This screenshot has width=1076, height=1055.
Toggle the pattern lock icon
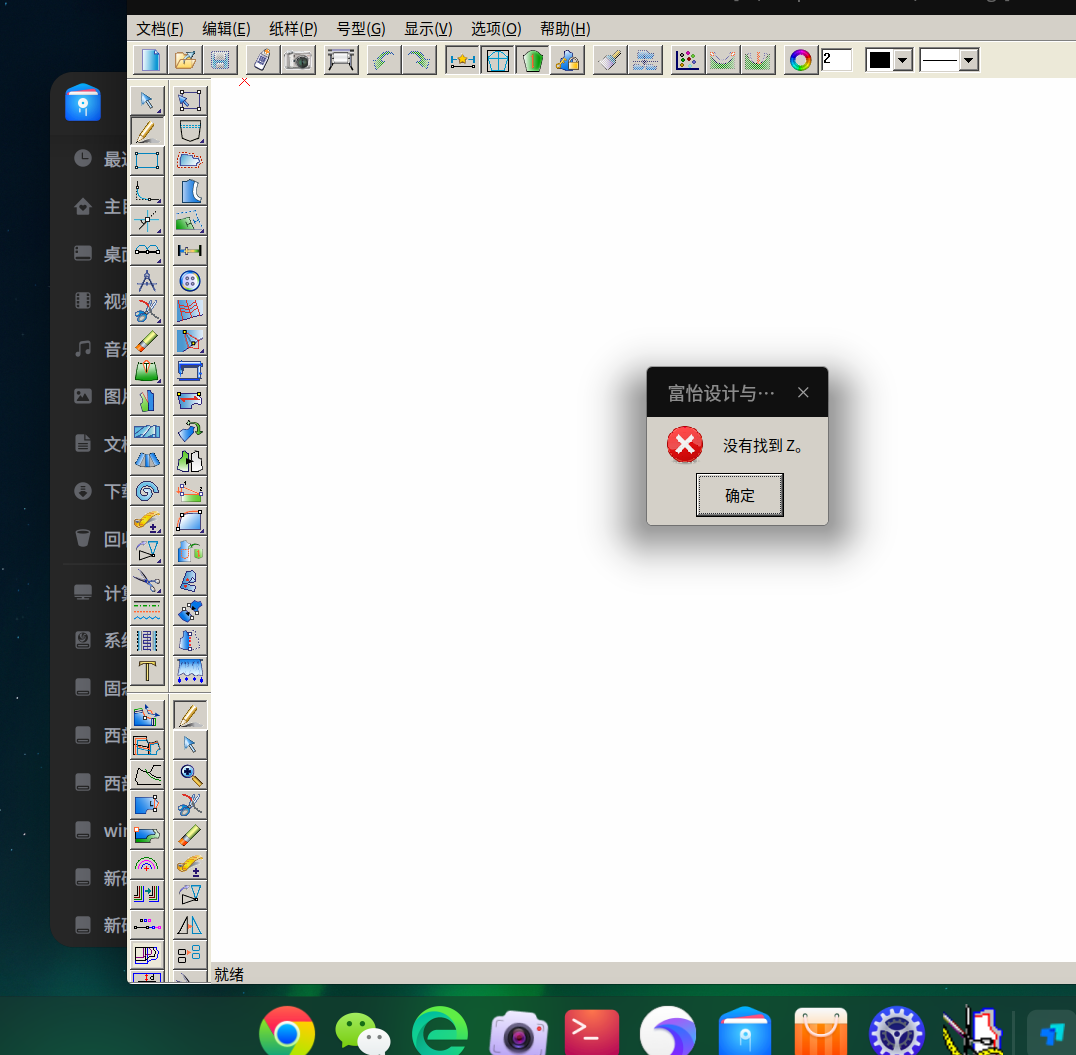[x=568, y=60]
